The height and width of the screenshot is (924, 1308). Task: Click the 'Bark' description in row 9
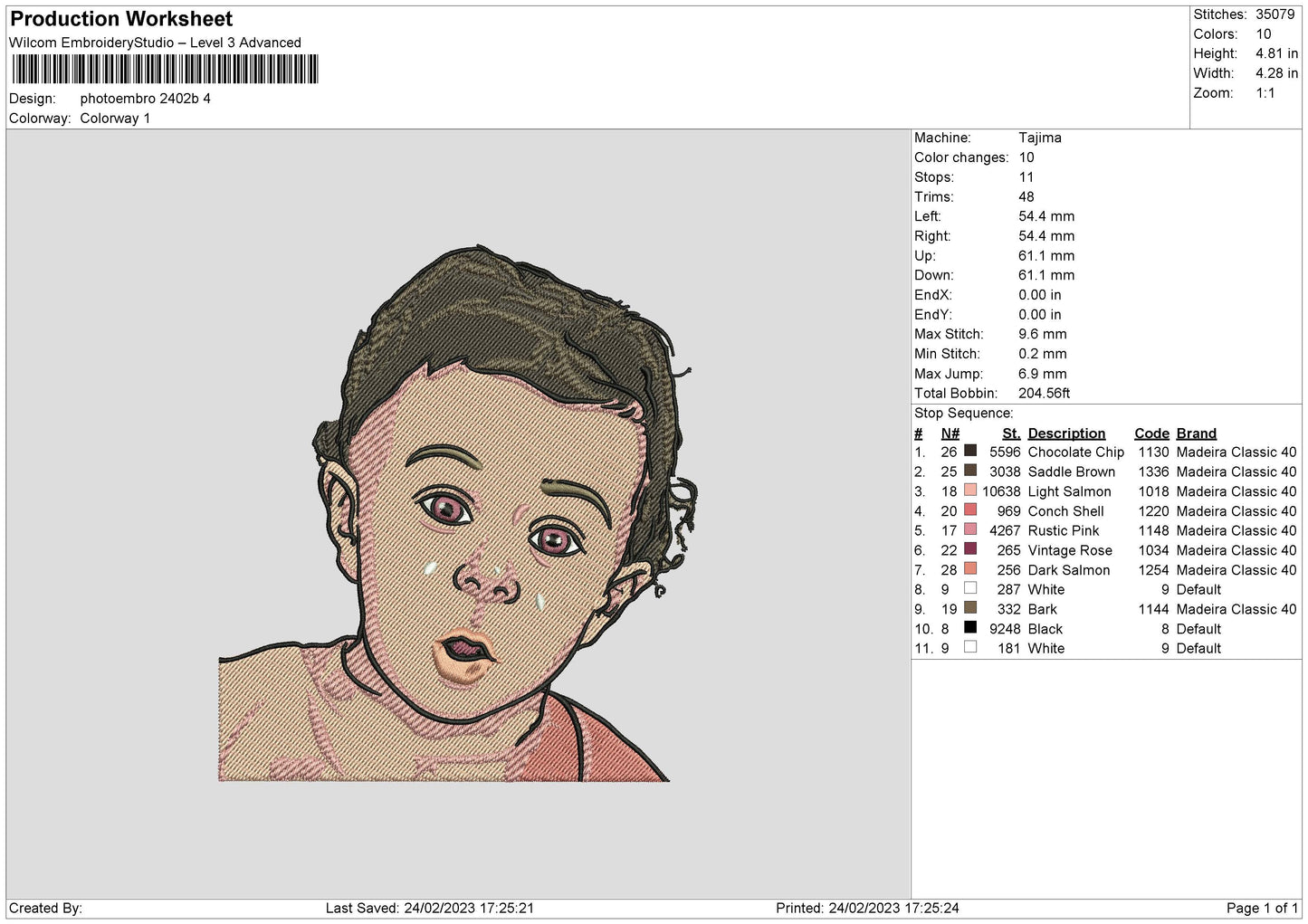pos(1042,609)
